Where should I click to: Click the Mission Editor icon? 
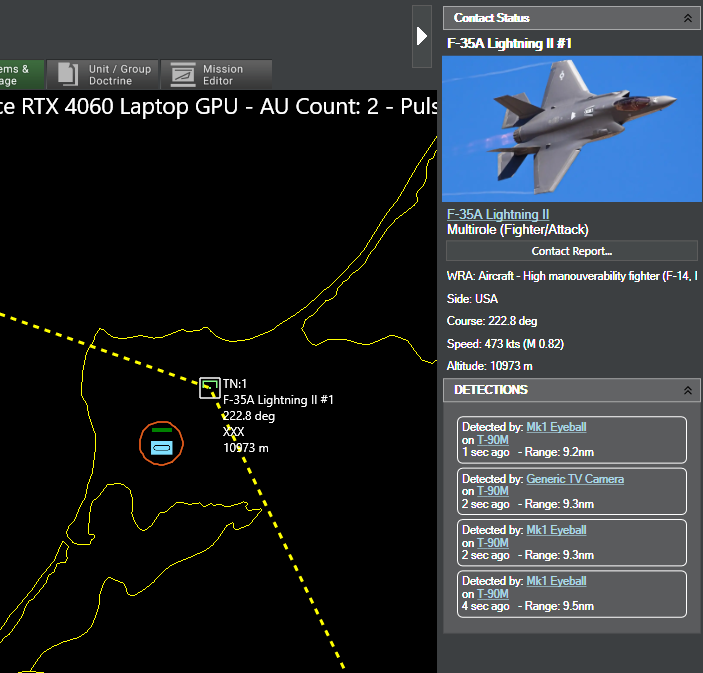coord(182,74)
